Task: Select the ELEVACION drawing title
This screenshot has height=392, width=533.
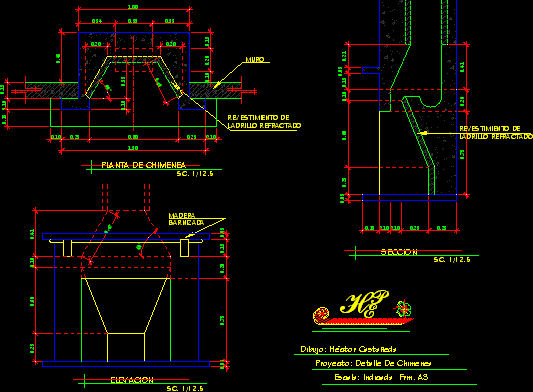Action: click(x=132, y=380)
